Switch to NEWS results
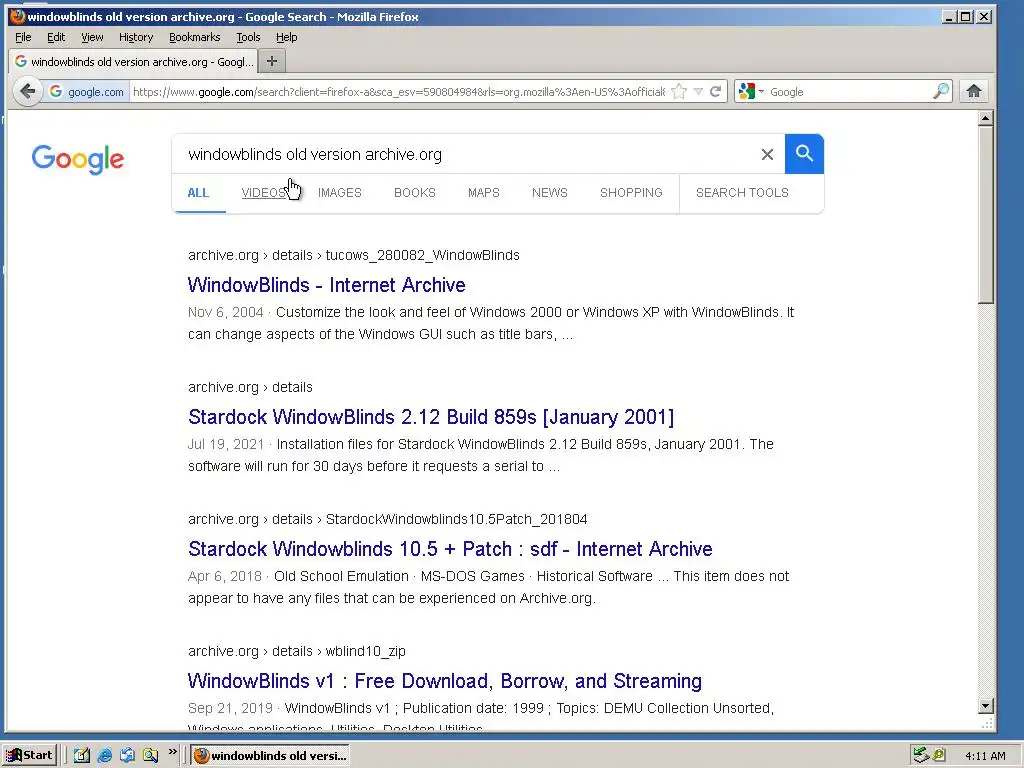1024x768 pixels. point(550,193)
